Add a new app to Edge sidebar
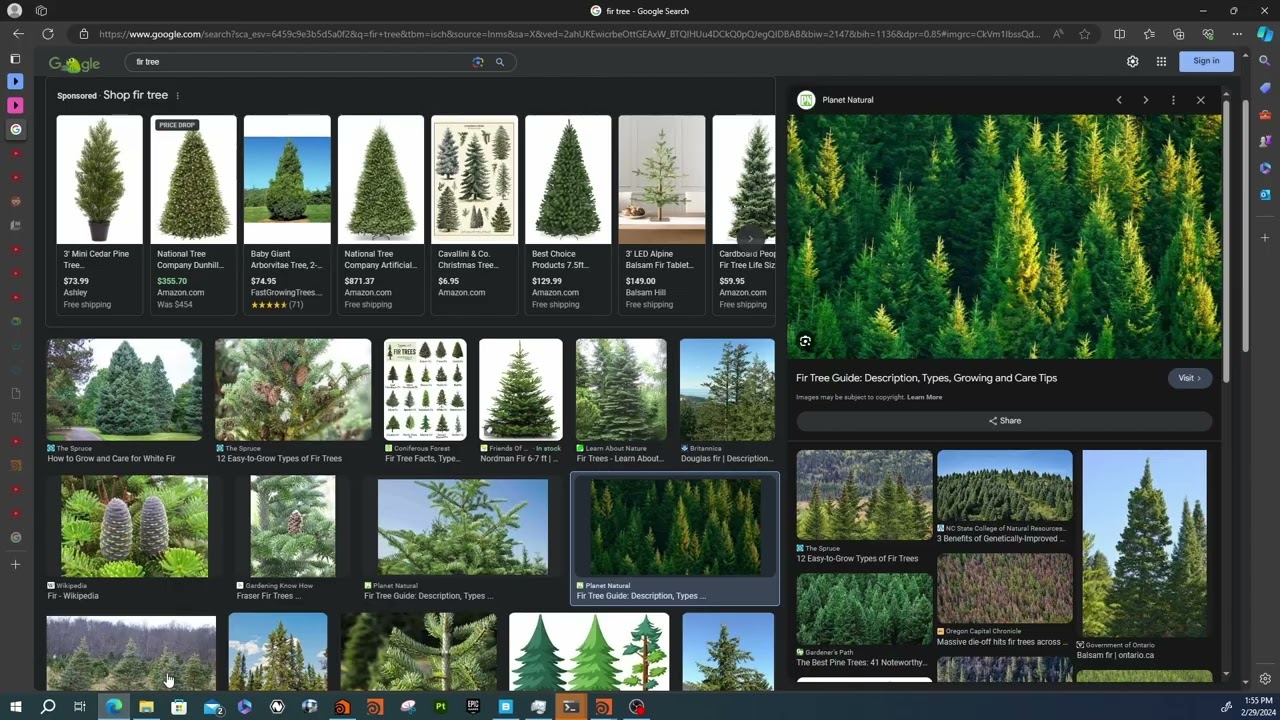The height and width of the screenshot is (720, 1280). [1265, 238]
